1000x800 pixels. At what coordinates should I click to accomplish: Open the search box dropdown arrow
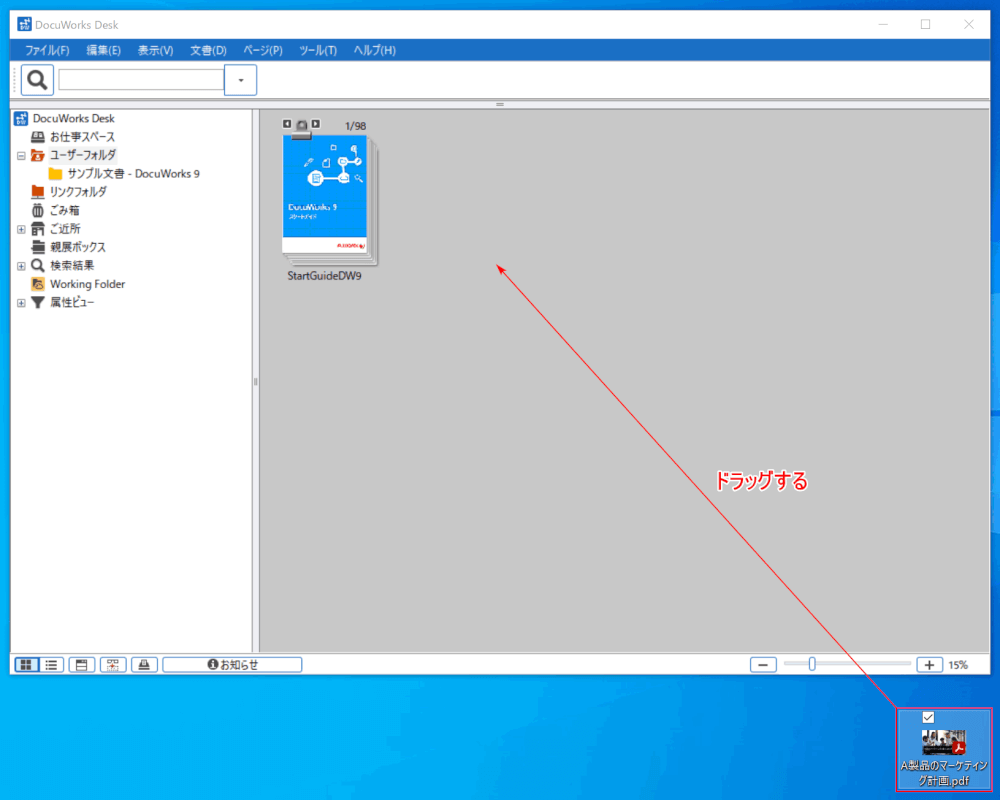click(240, 80)
